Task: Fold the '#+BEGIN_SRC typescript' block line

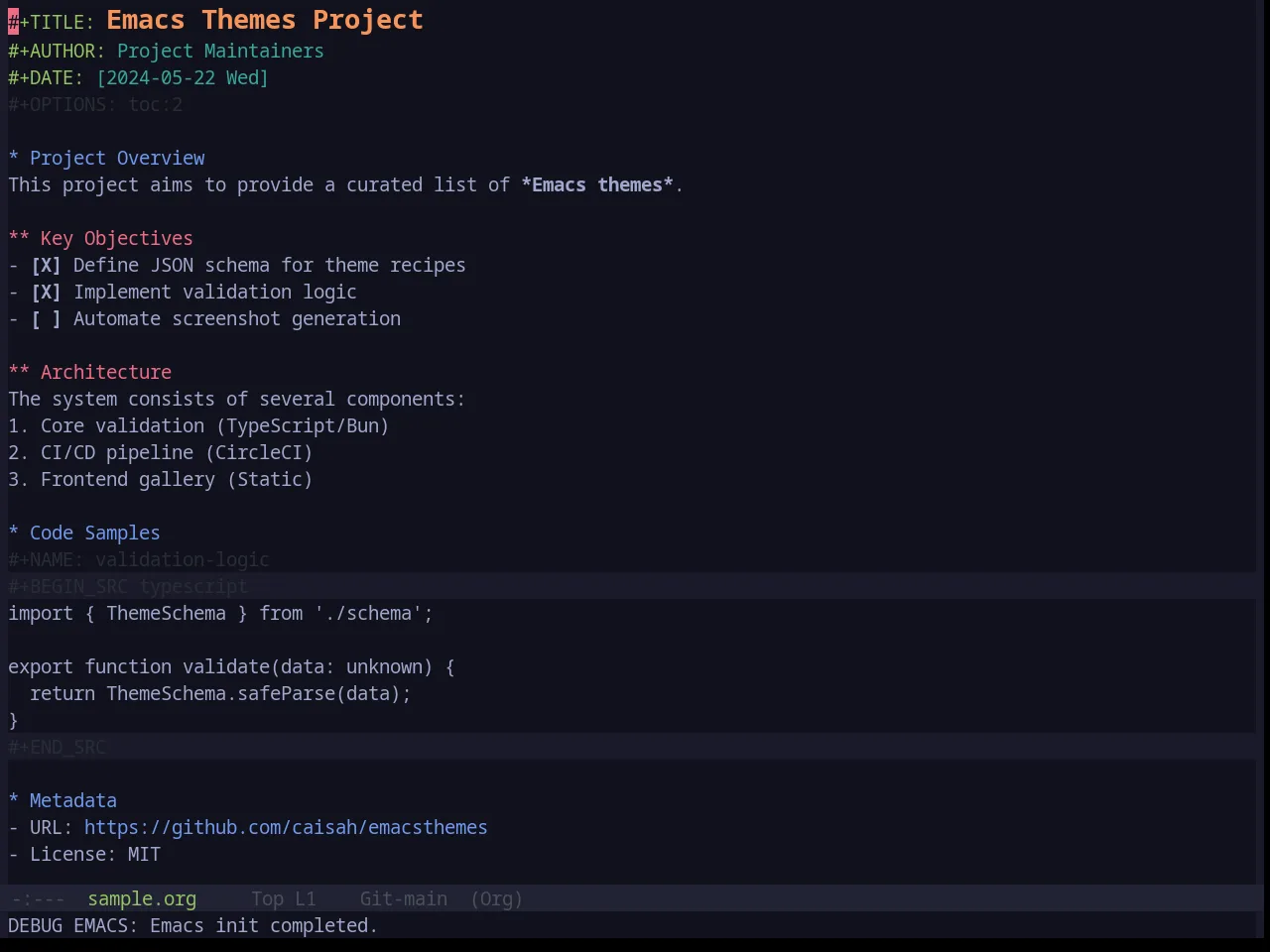Action: [128, 587]
